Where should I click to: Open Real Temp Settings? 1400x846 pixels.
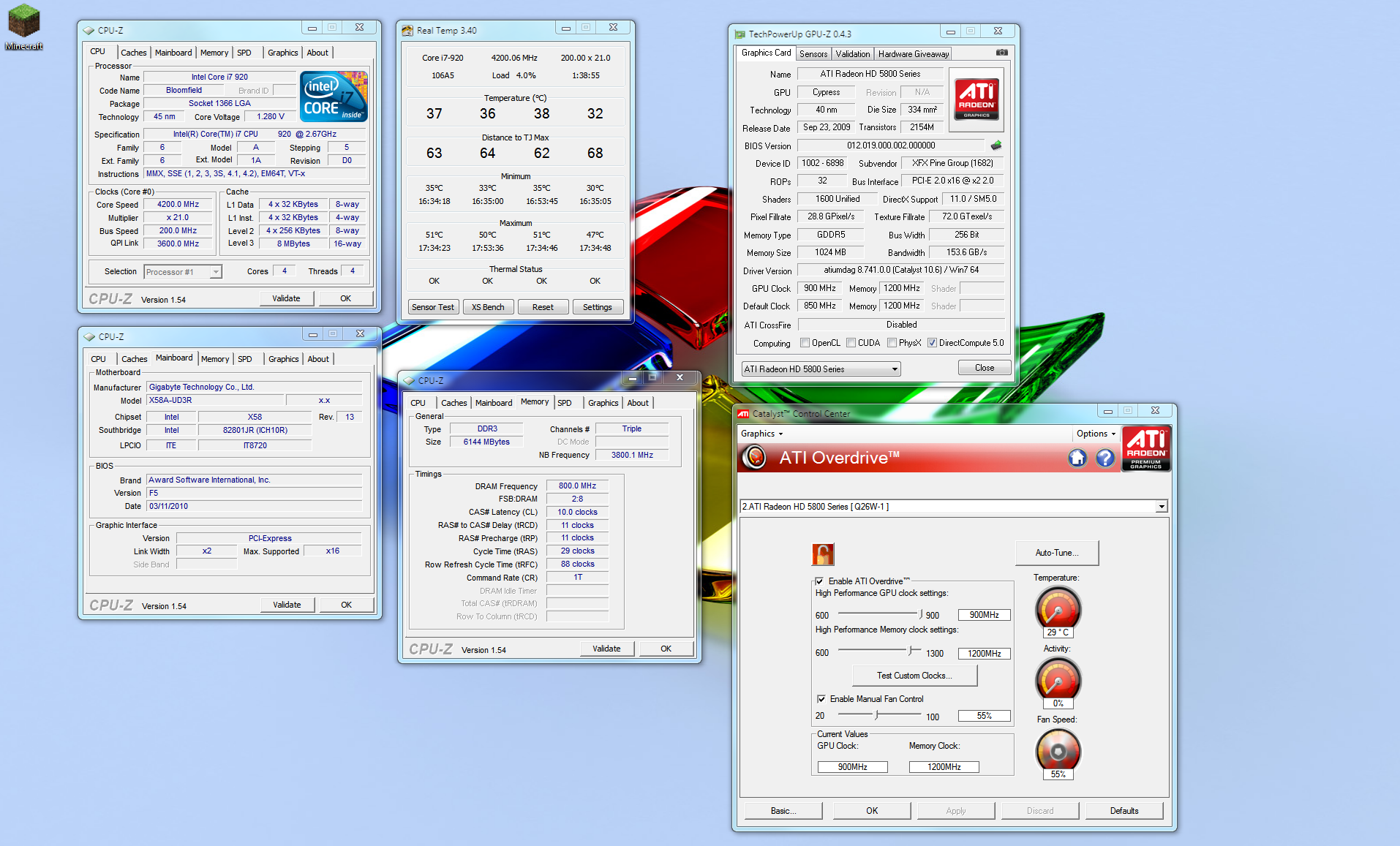tap(598, 307)
